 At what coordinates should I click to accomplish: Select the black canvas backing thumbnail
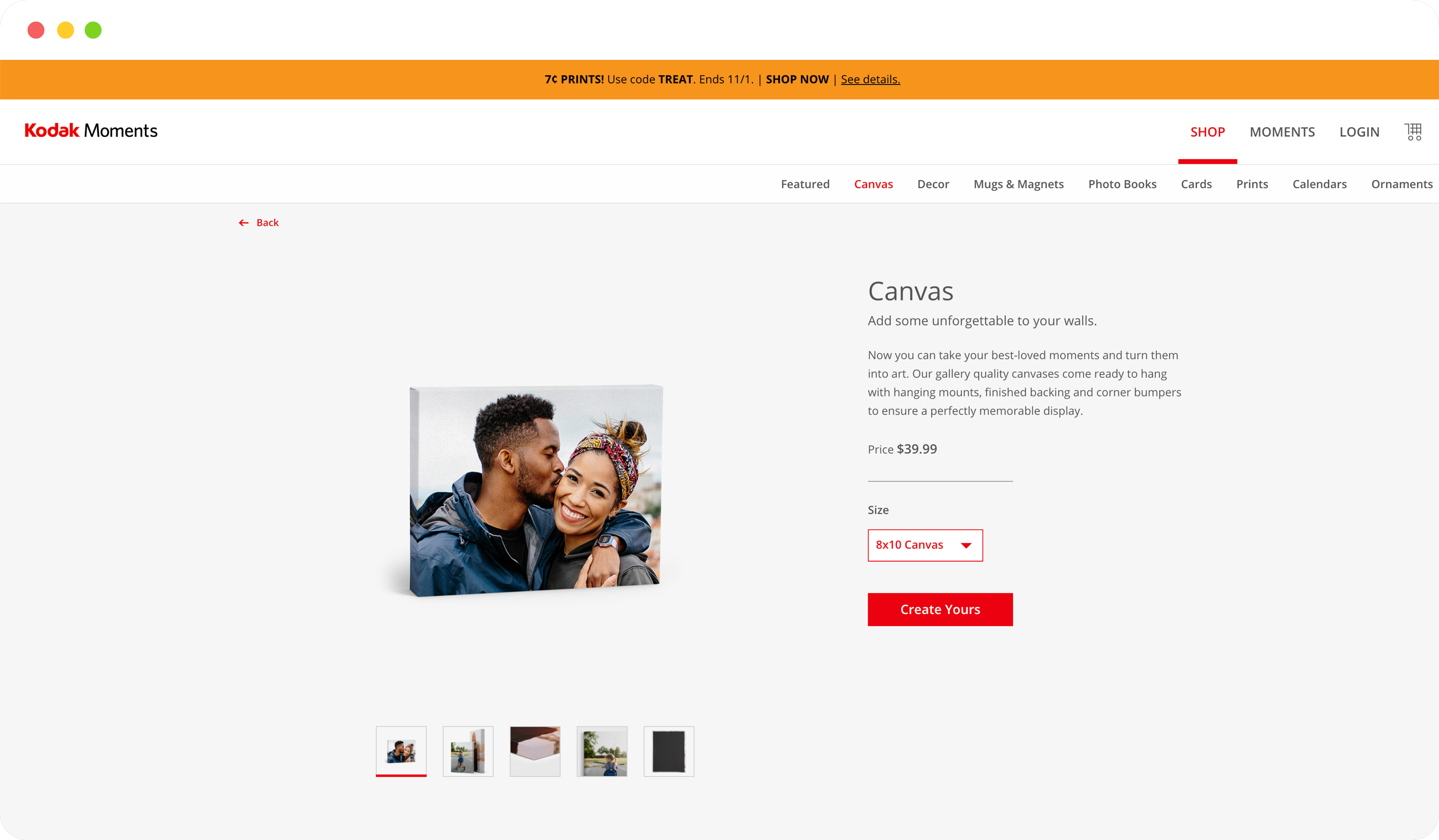669,751
